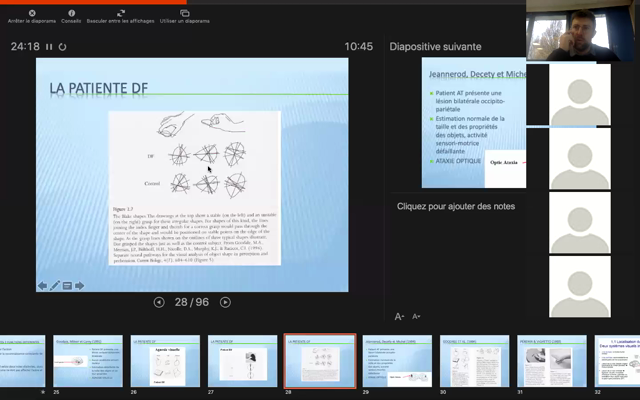640x400 pixels.
Task: Open slide 31 thumbnail in the filmstrip
Action: (x=551, y=361)
